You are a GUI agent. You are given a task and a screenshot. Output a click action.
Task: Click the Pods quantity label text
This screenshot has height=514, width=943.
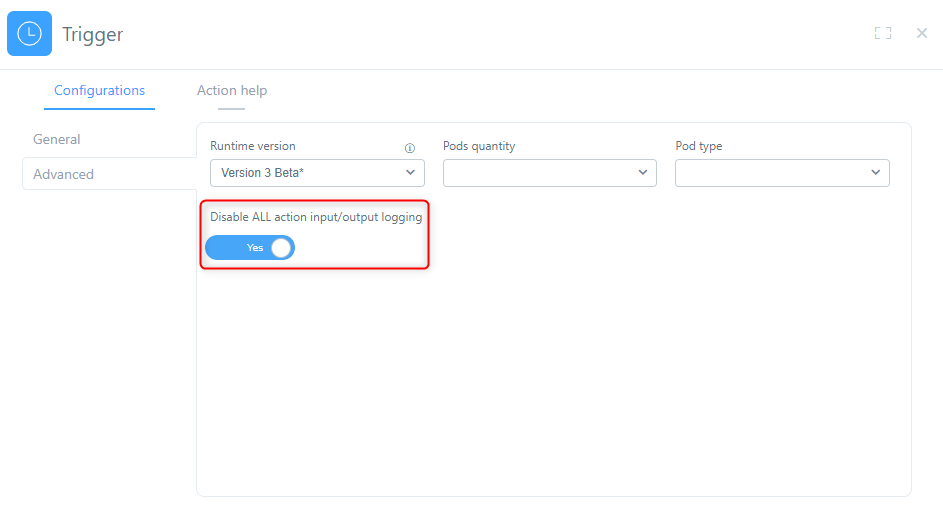[479, 146]
